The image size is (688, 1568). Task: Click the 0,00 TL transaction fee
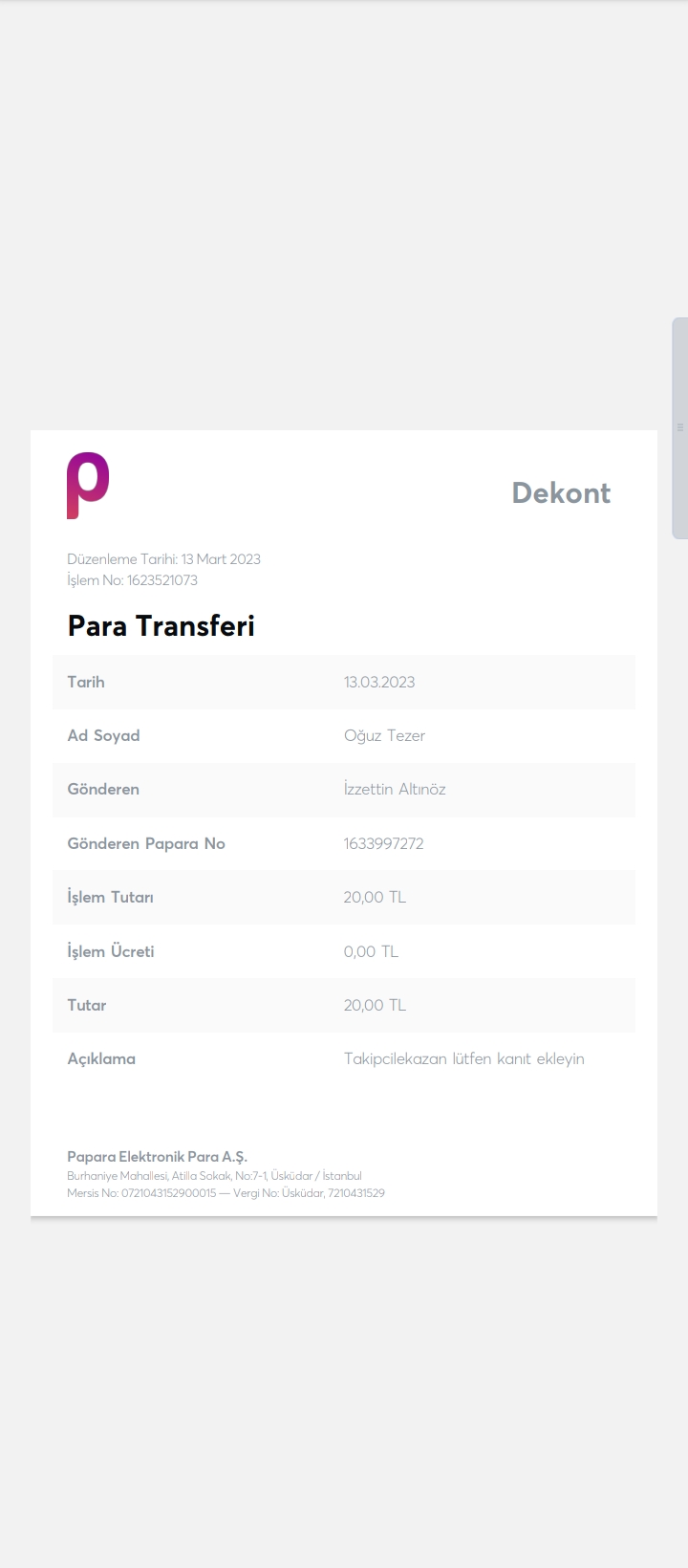[x=371, y=951]
